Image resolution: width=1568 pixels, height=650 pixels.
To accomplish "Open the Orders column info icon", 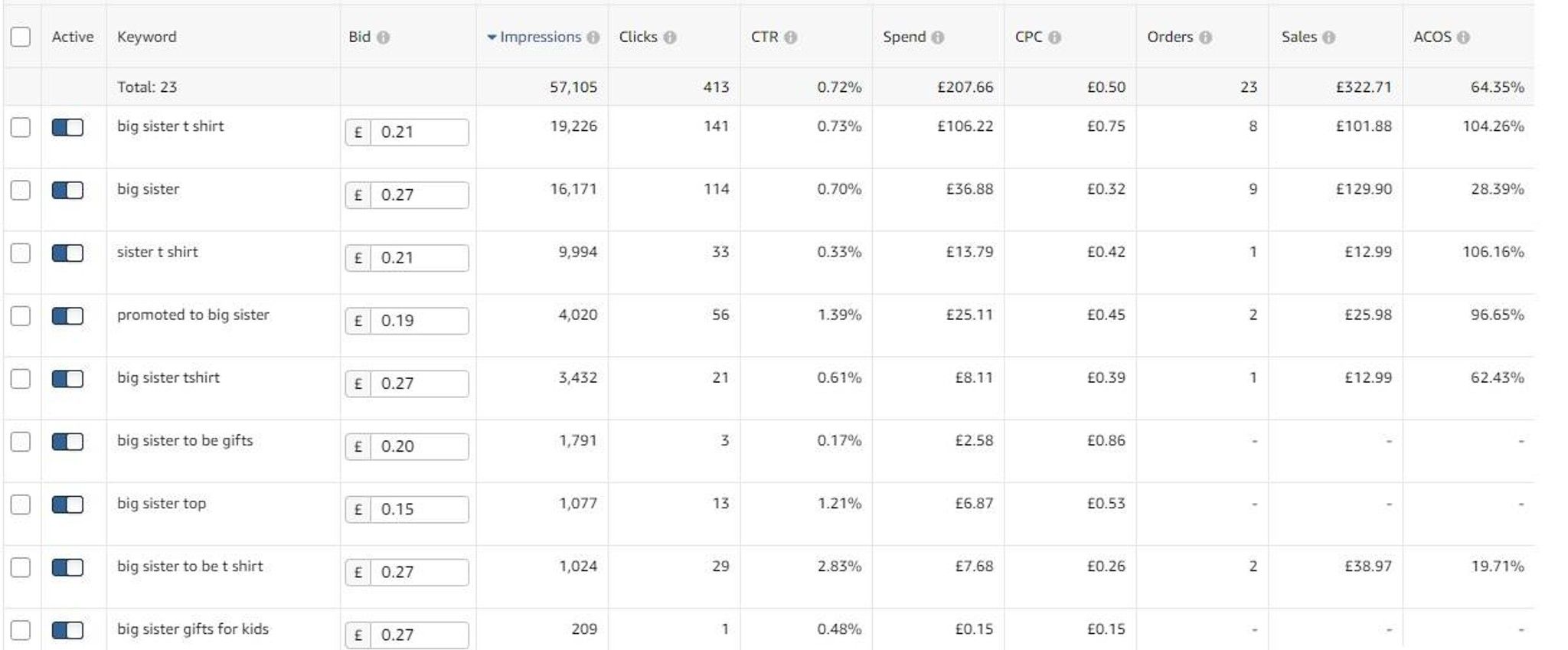I will [1205, 38].
